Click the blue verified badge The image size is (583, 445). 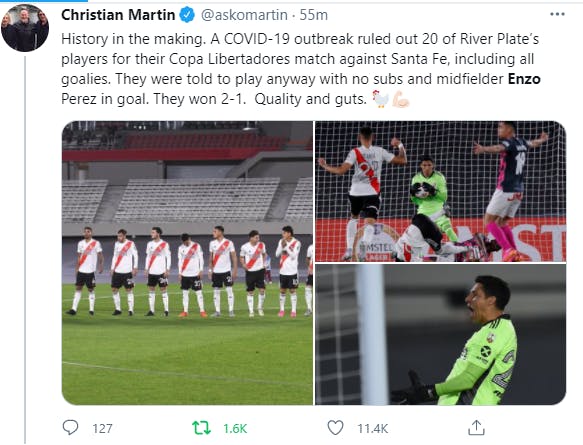point(187,15)
